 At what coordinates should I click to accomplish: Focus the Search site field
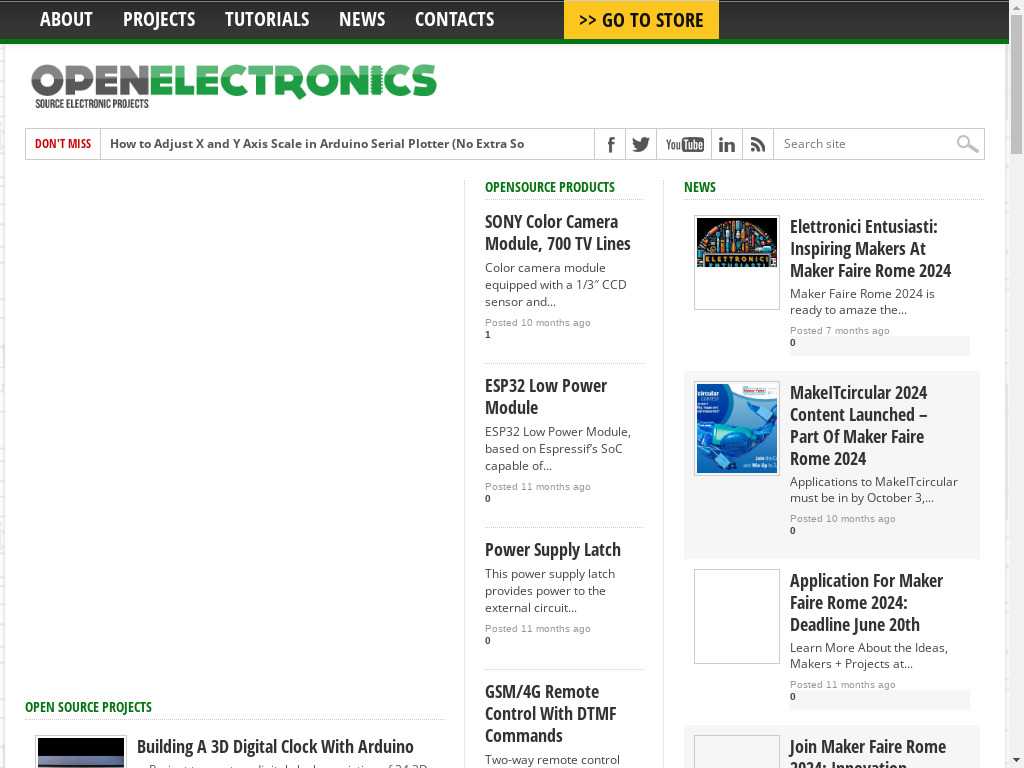pos(865,144)
